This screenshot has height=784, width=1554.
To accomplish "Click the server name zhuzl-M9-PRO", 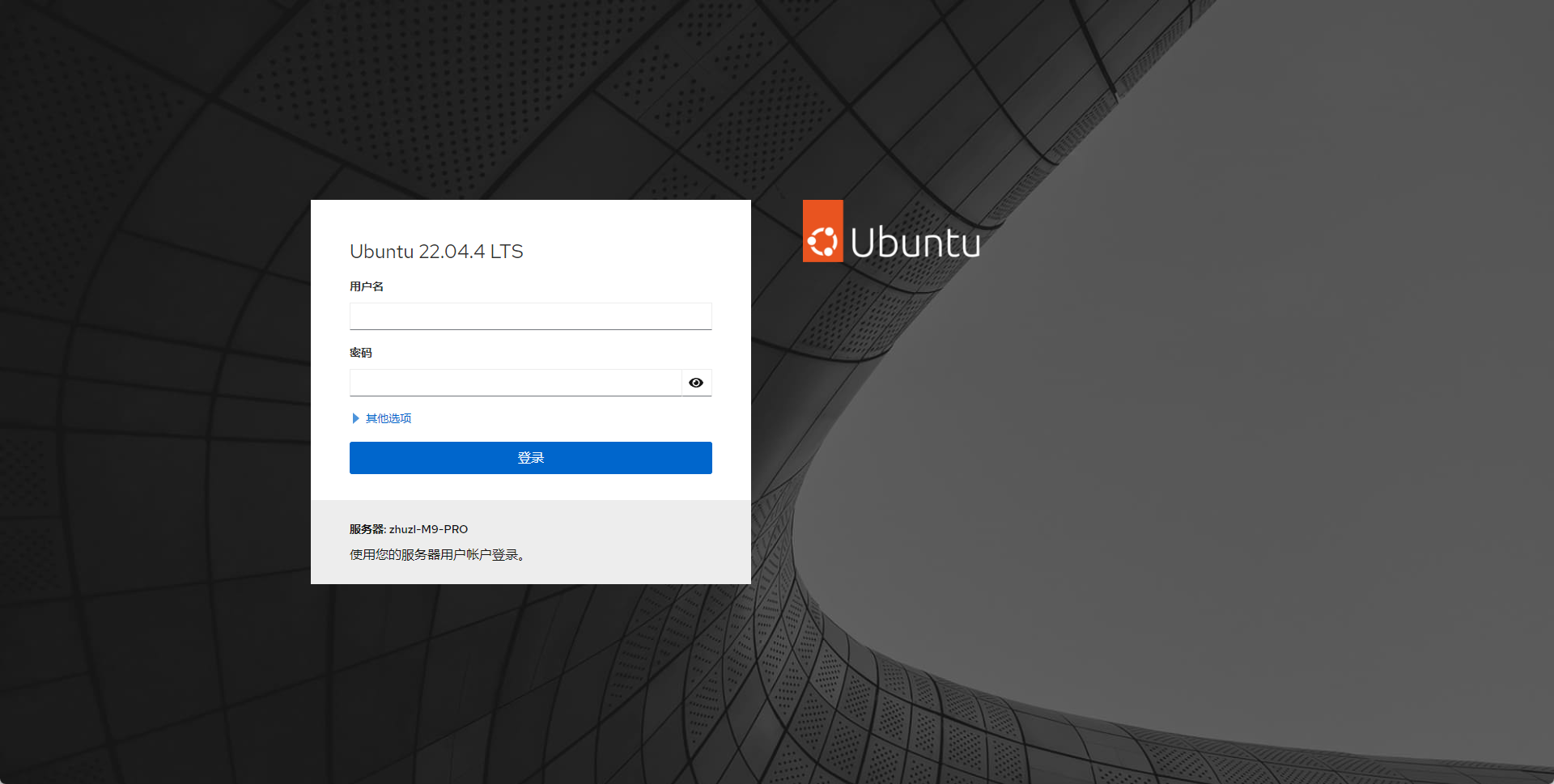I will click(428, 529).
